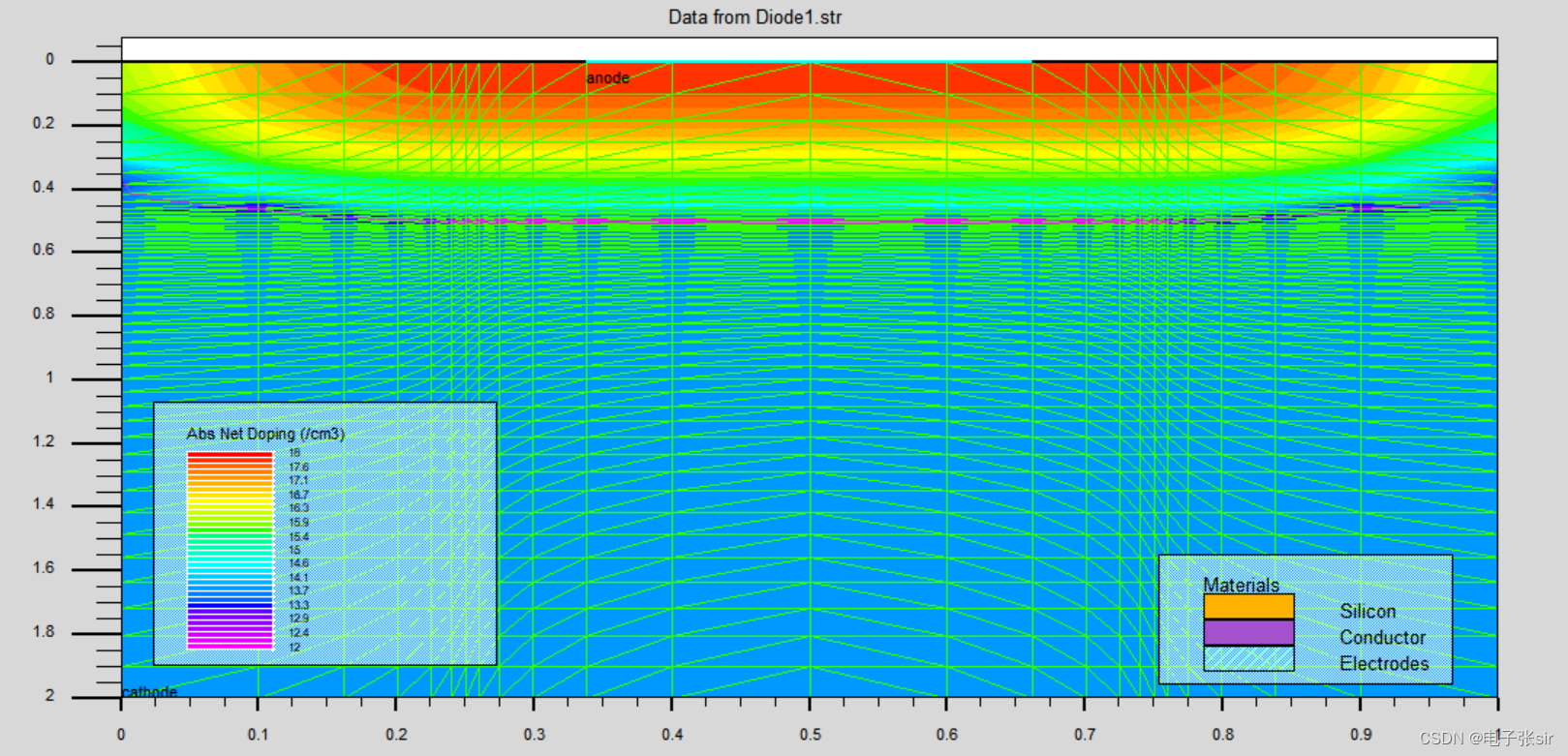Click the 13.3 doping legend value
The image size is (1568, 756).
pyautogui.click(x=298, y=605)
